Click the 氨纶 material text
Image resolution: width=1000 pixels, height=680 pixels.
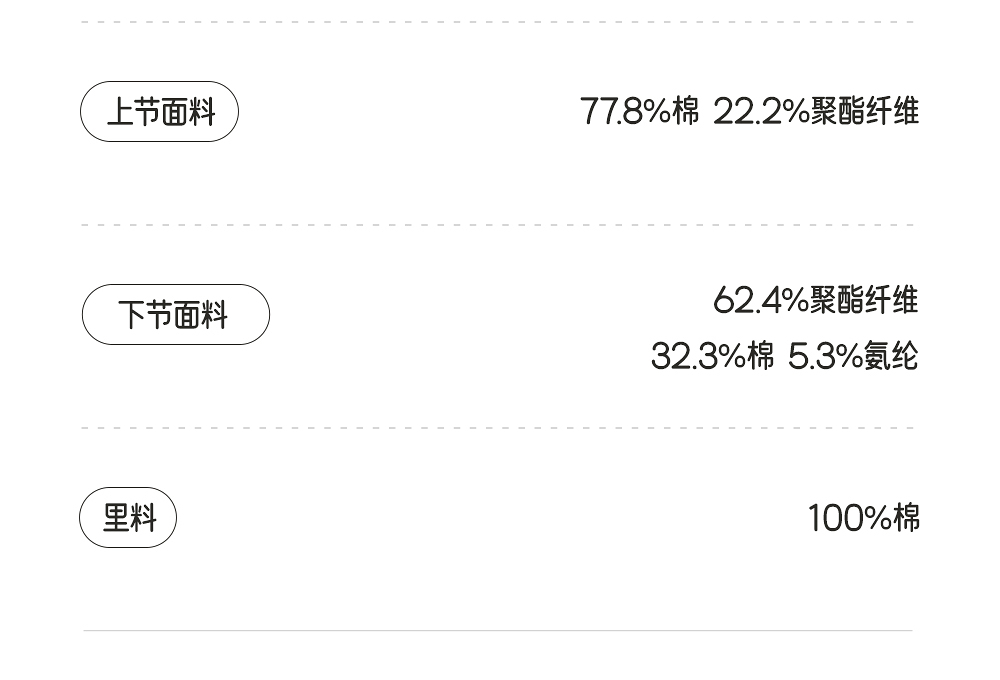click(891, 357)
